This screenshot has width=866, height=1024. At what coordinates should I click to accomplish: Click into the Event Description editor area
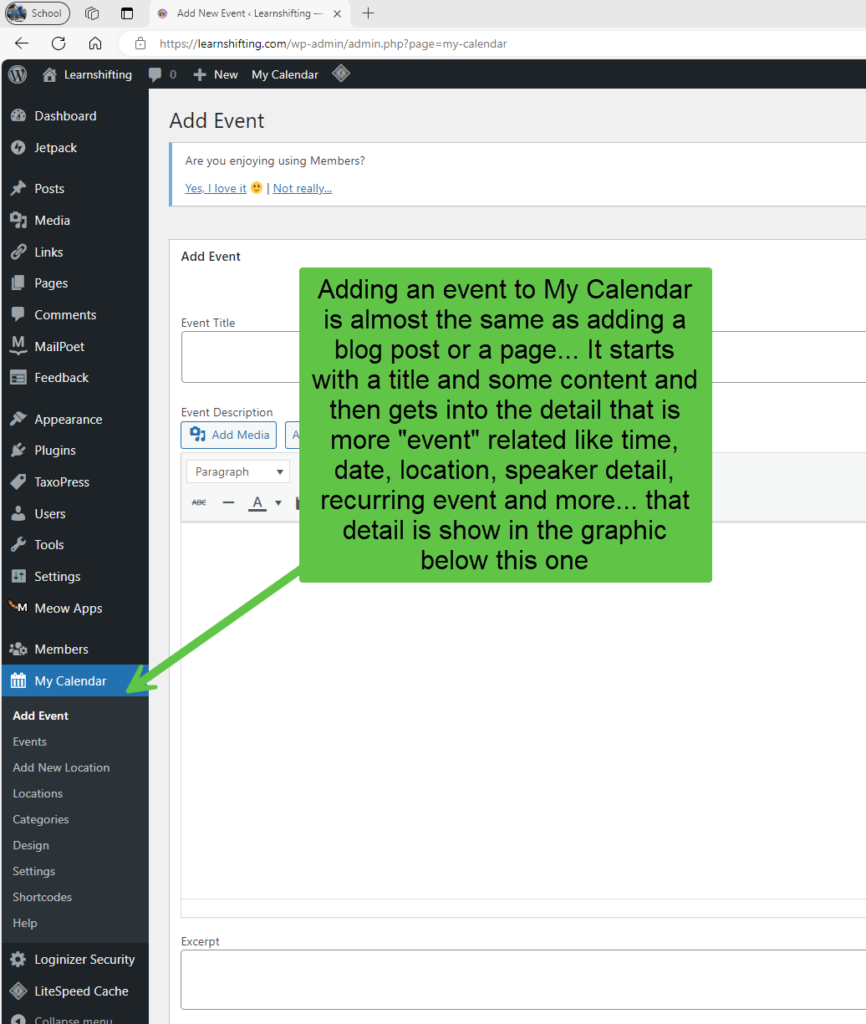[523, 710]
